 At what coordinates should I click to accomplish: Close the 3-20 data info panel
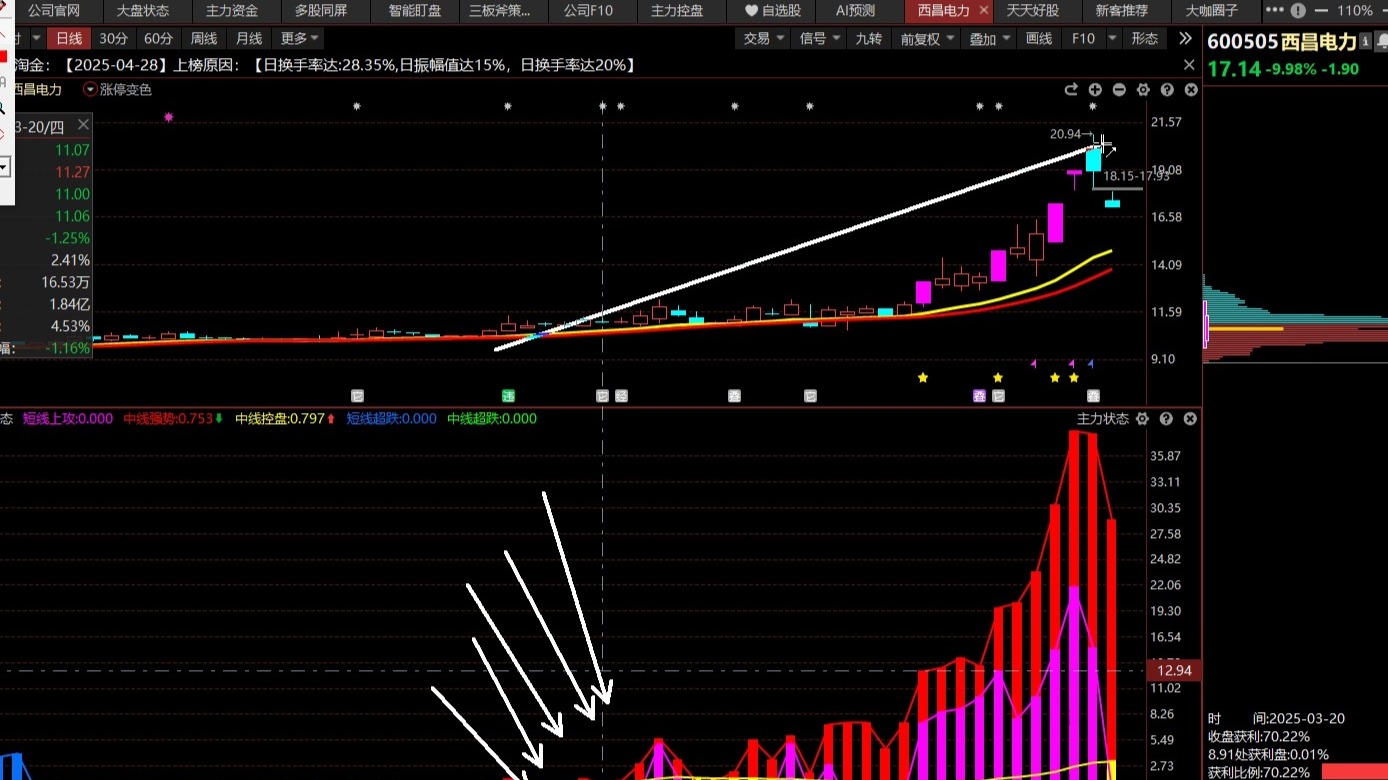[x=83, y=125]
